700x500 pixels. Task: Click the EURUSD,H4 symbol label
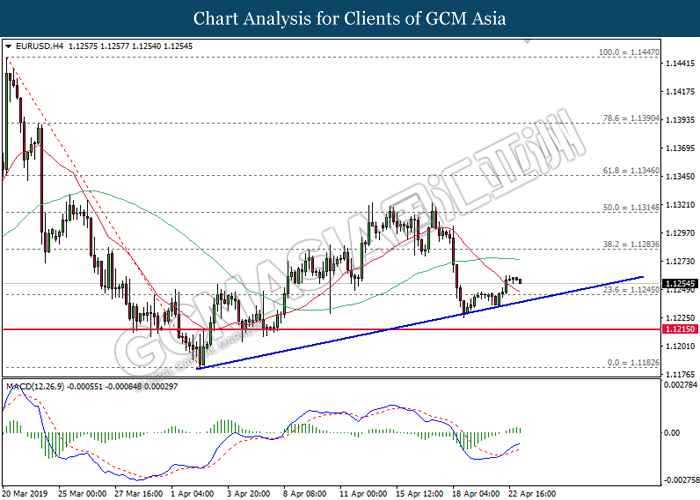[38, 46]
